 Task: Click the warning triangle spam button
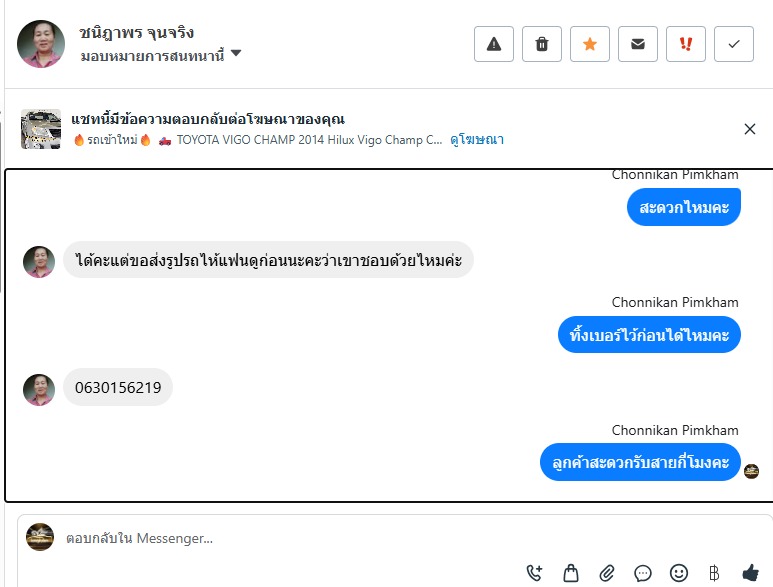click(x=494, y=44)
